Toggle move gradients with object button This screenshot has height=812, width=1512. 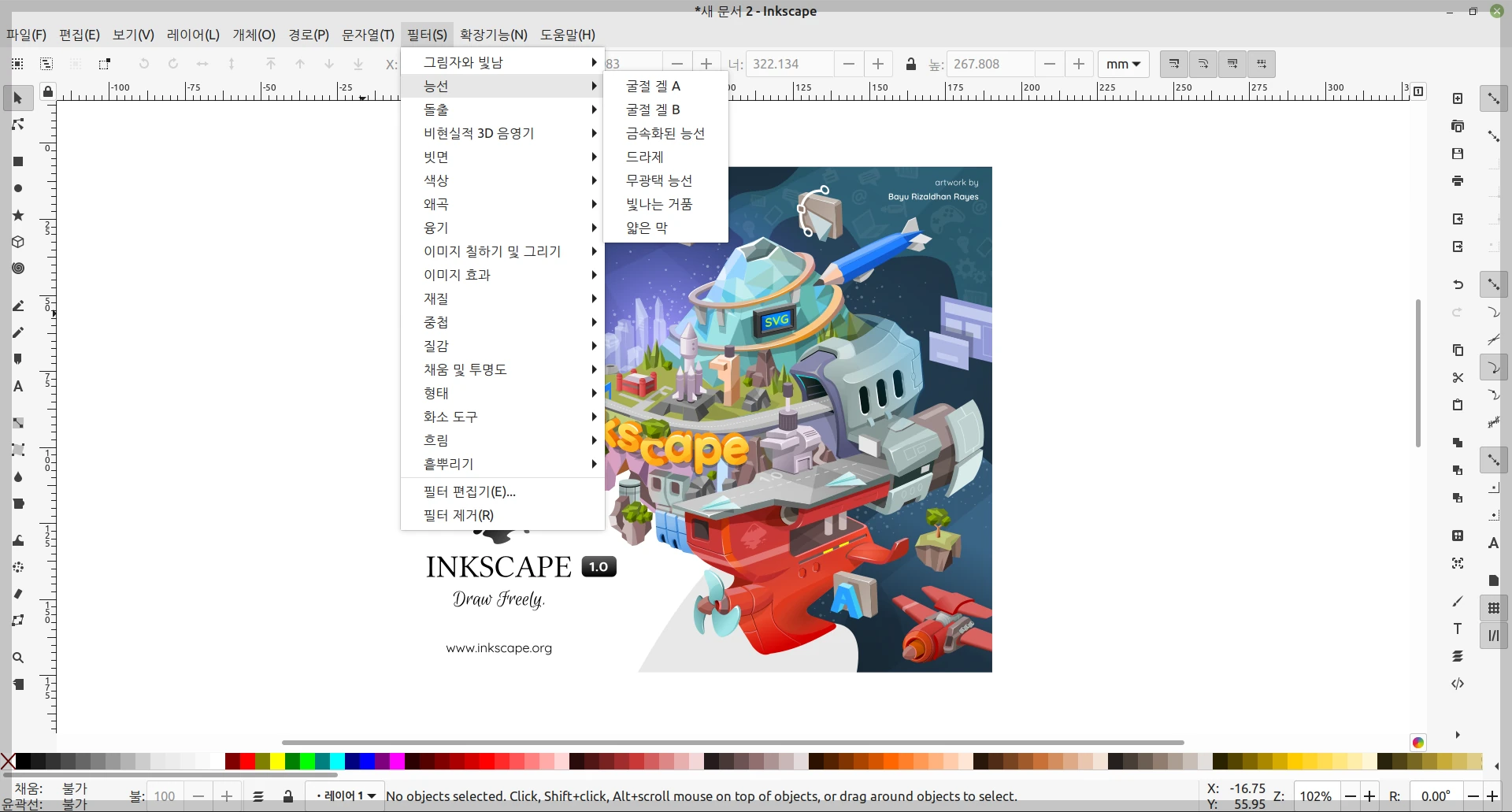tap(1232, 64)
